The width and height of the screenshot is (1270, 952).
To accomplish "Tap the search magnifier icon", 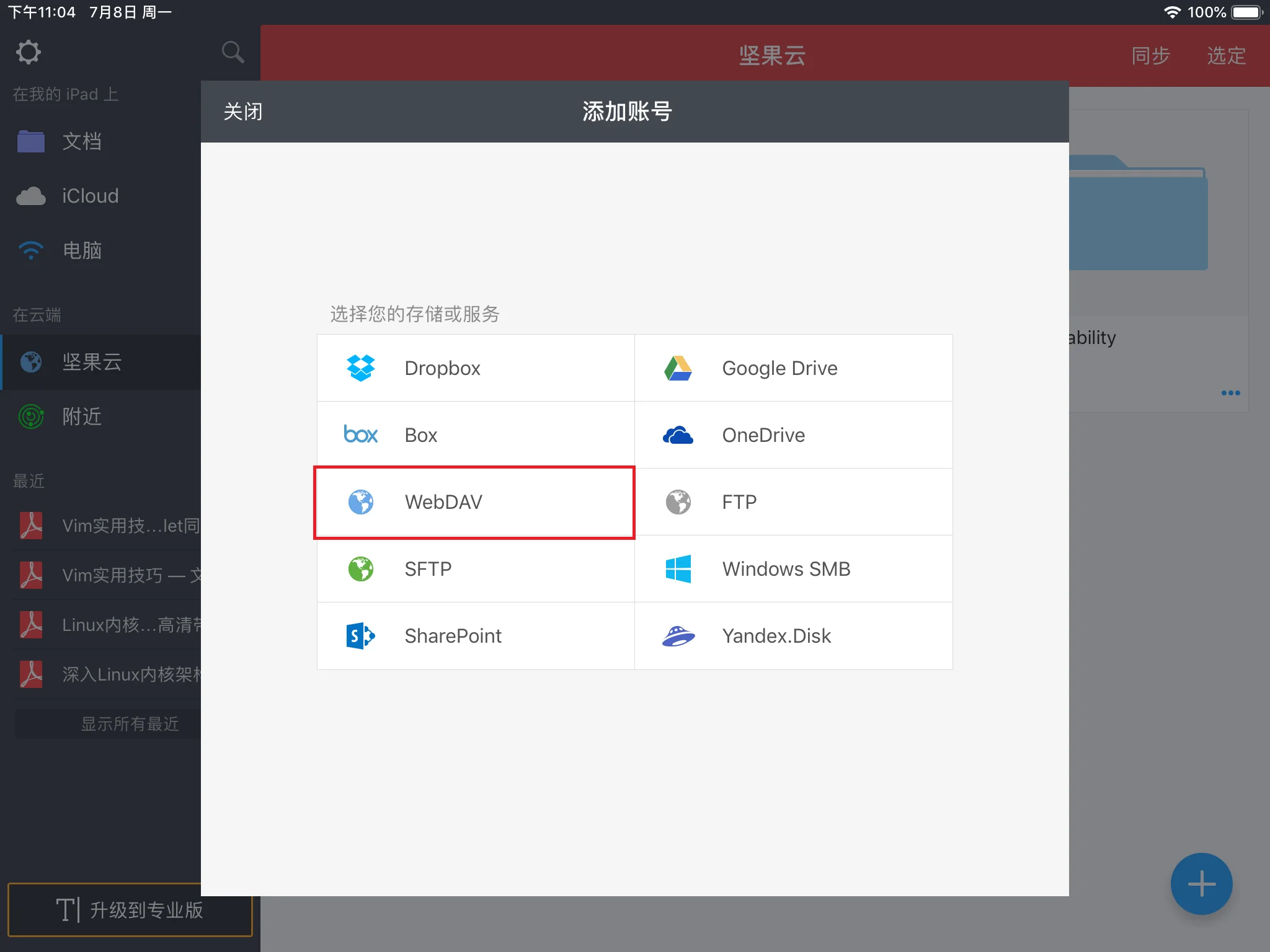I will (x=233, y=52).
